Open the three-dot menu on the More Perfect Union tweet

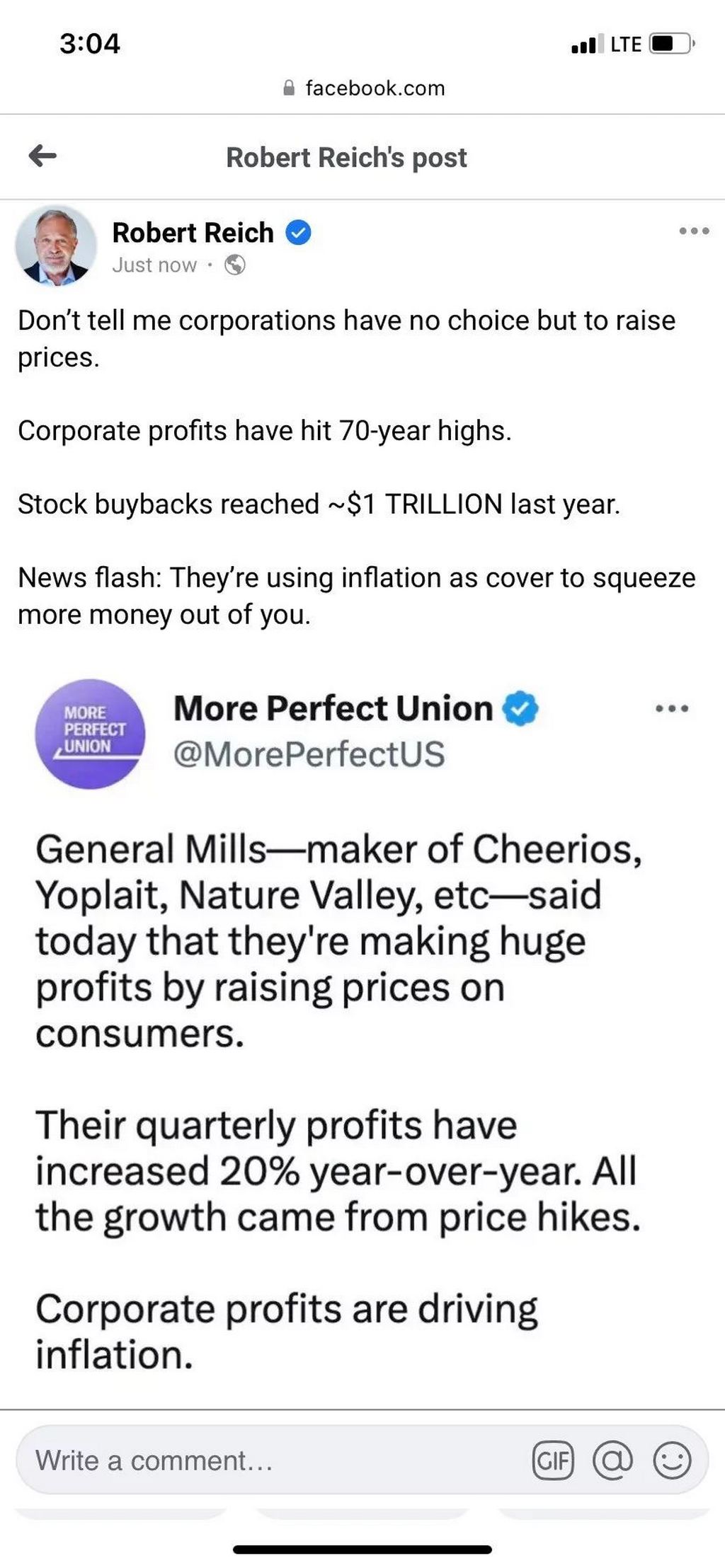[x=672, y=707]
